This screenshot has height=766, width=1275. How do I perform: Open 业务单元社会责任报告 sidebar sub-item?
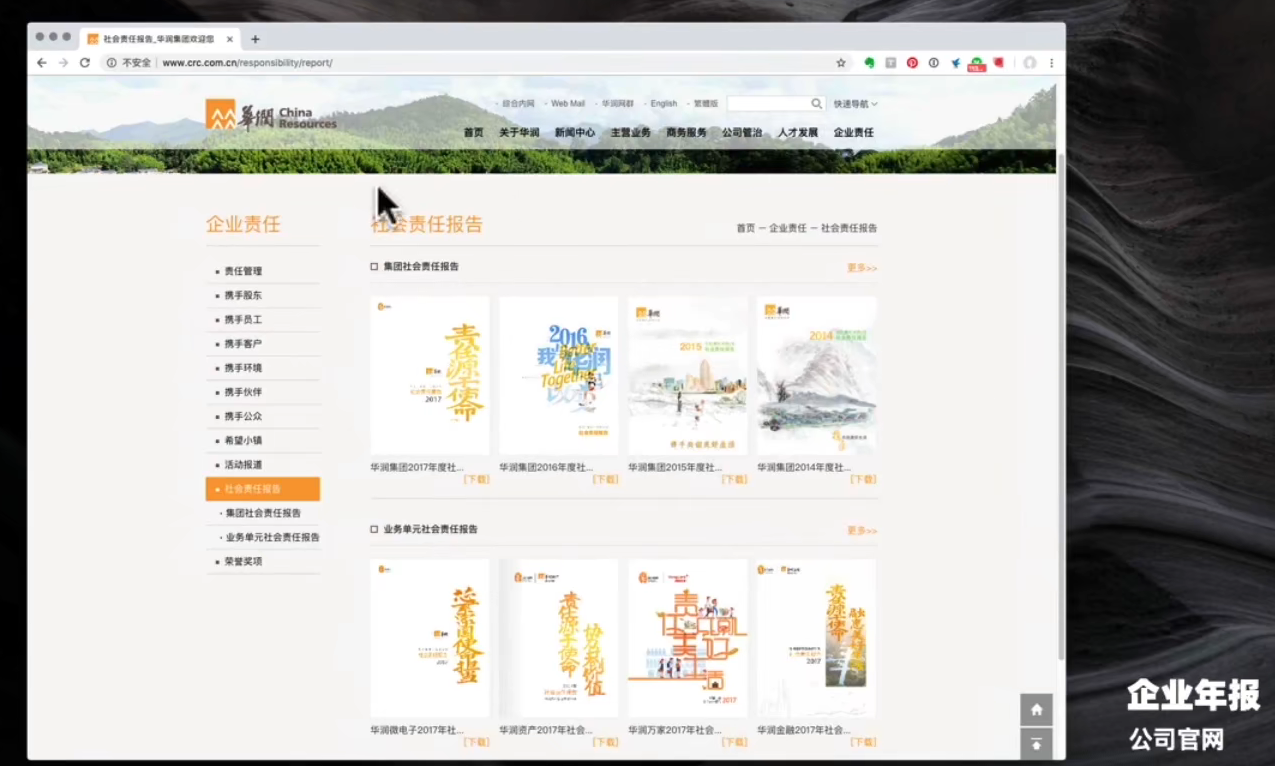(273, 537)
